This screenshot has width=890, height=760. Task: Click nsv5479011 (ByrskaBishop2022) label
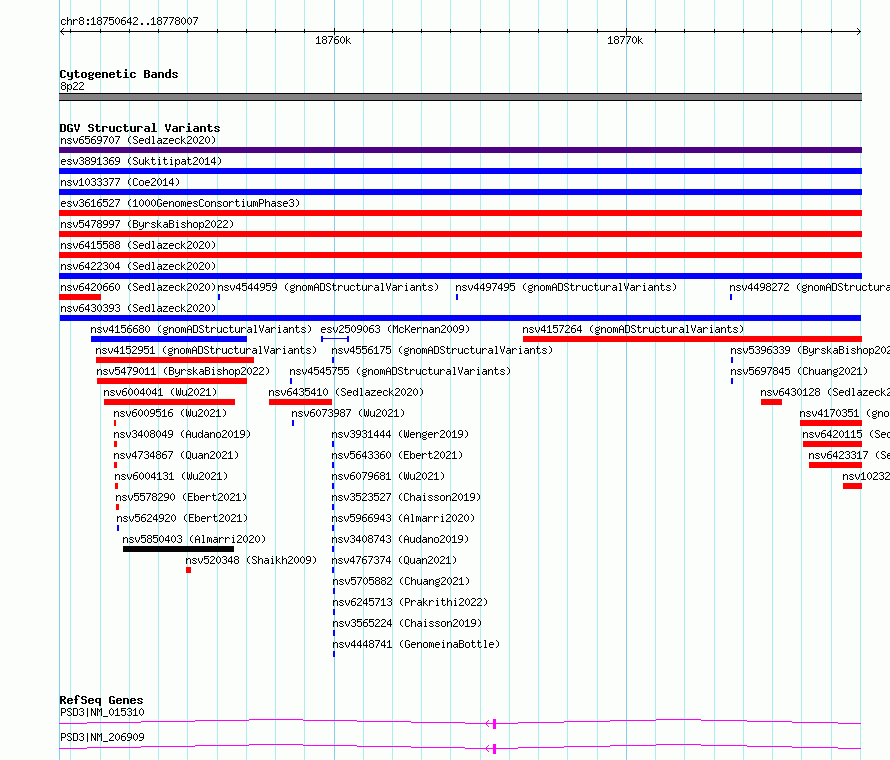tap(183, 371)
